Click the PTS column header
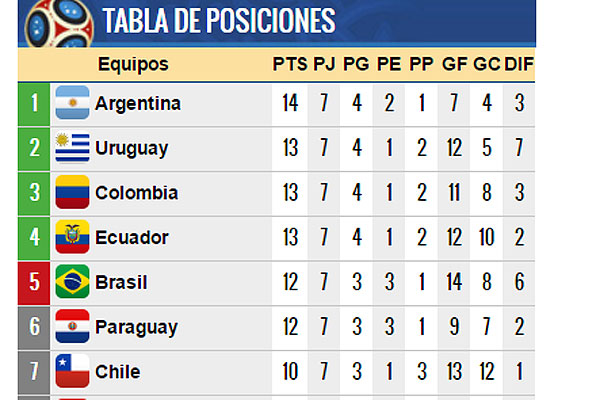The width and height of the screenshot is (600, 400). 289,65
